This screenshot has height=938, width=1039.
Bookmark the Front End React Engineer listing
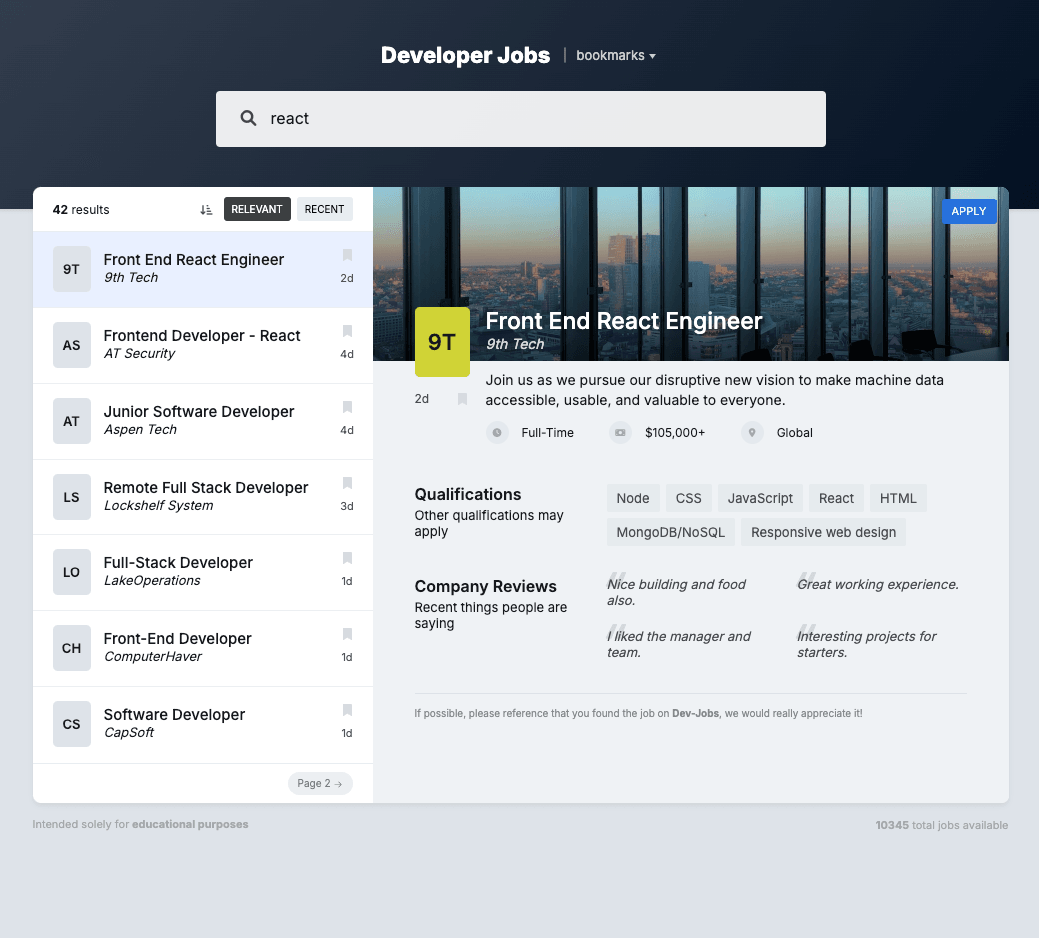click(x=347, y=255)
